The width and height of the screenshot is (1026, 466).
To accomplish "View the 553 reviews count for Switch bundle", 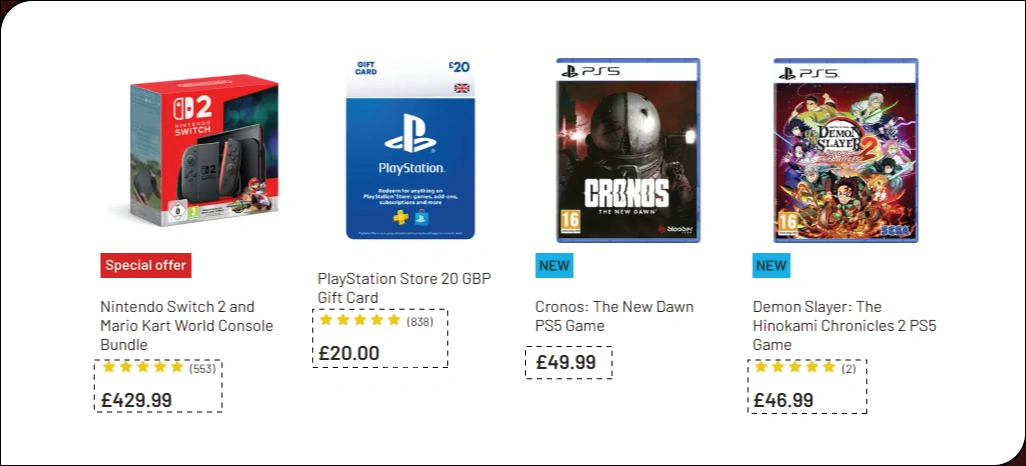I will coord(203,368).
